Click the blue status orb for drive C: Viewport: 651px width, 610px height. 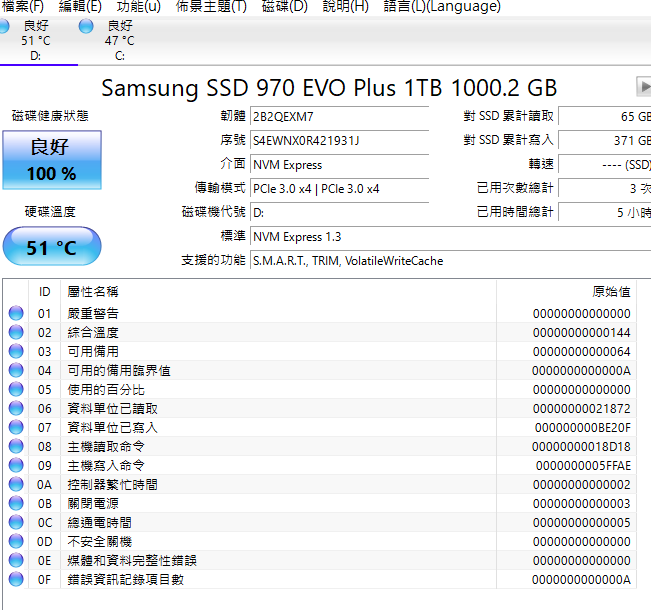click(86, 27)
